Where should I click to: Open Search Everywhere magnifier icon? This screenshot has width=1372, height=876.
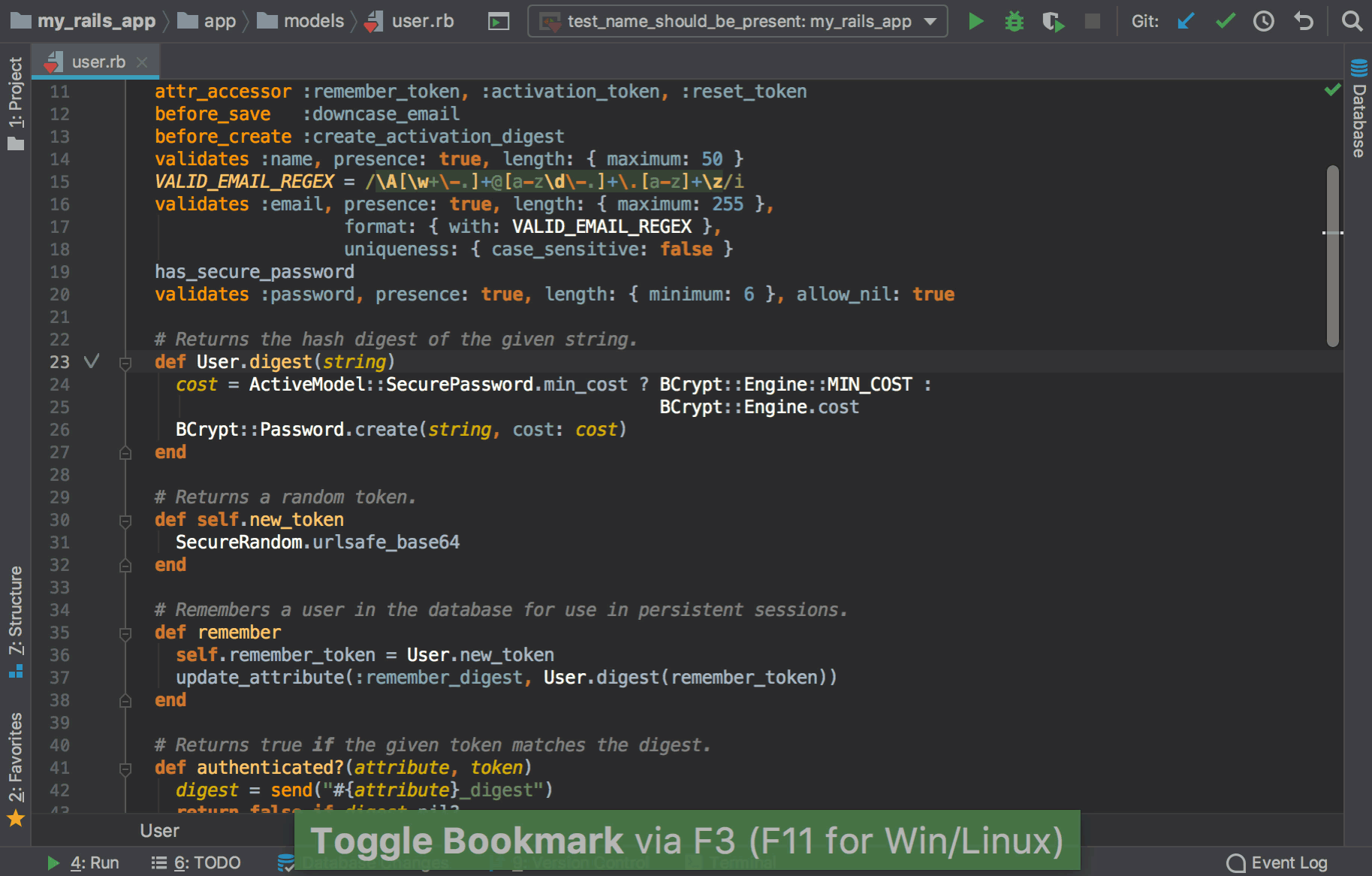[1352, 21]
